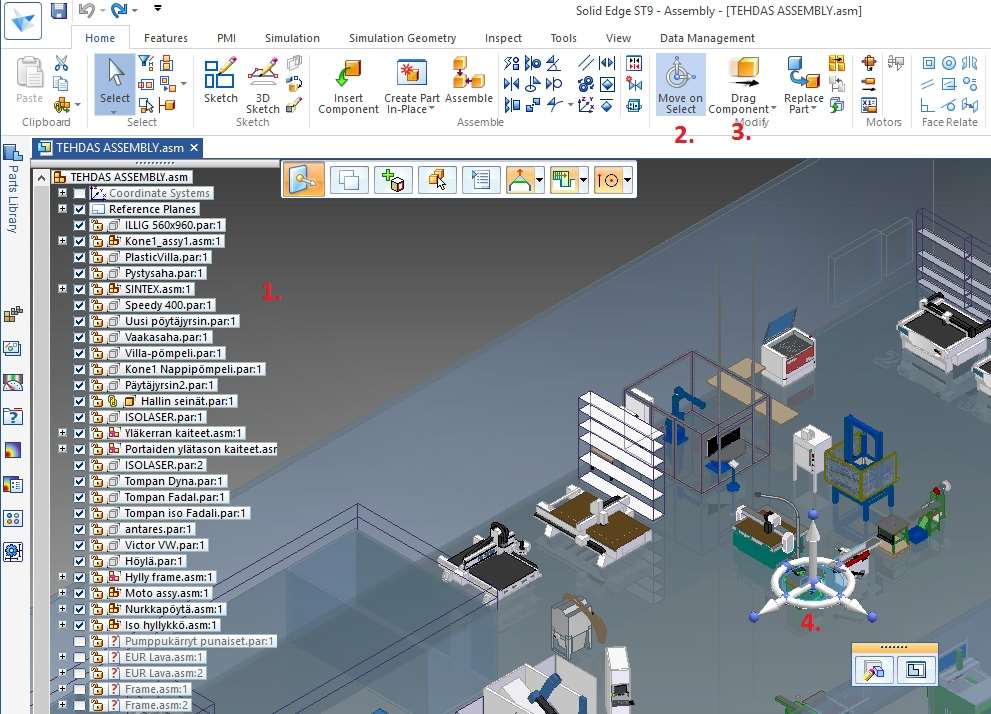Click the first PathFinder toolbar button
Screen dimensions: 991x714
tap(303, 180)
